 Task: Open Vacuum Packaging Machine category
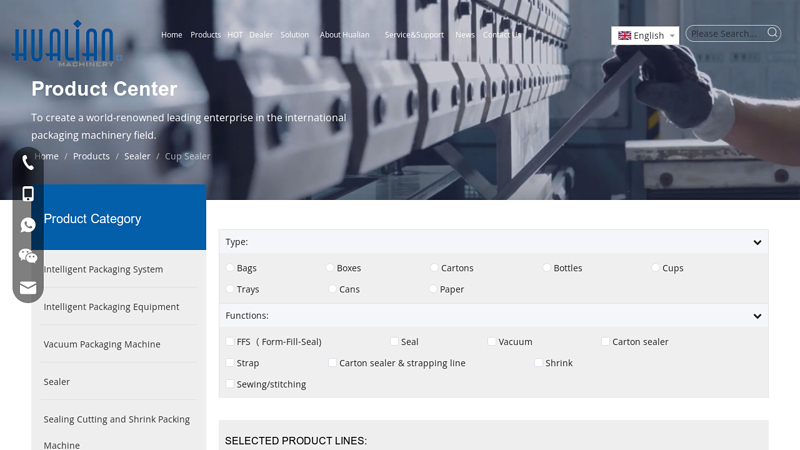tap(102, 344)
